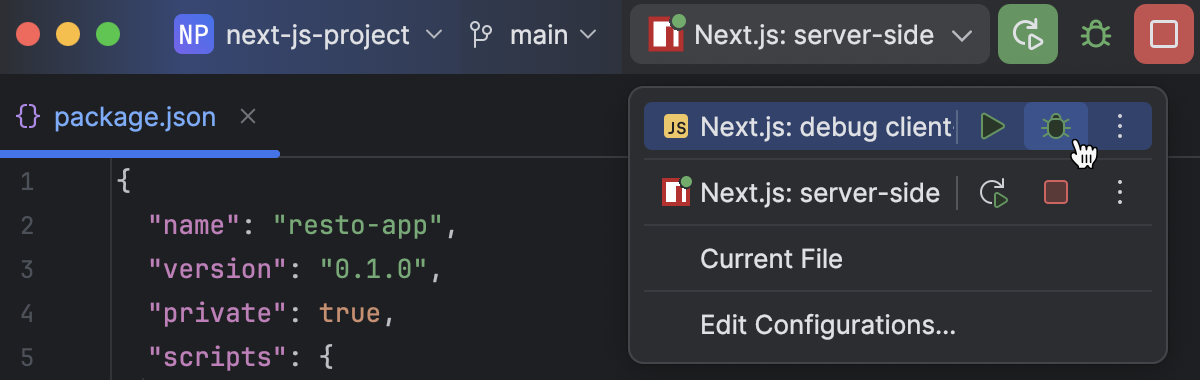Click the NP project badge icon

[x=194, y=35]
